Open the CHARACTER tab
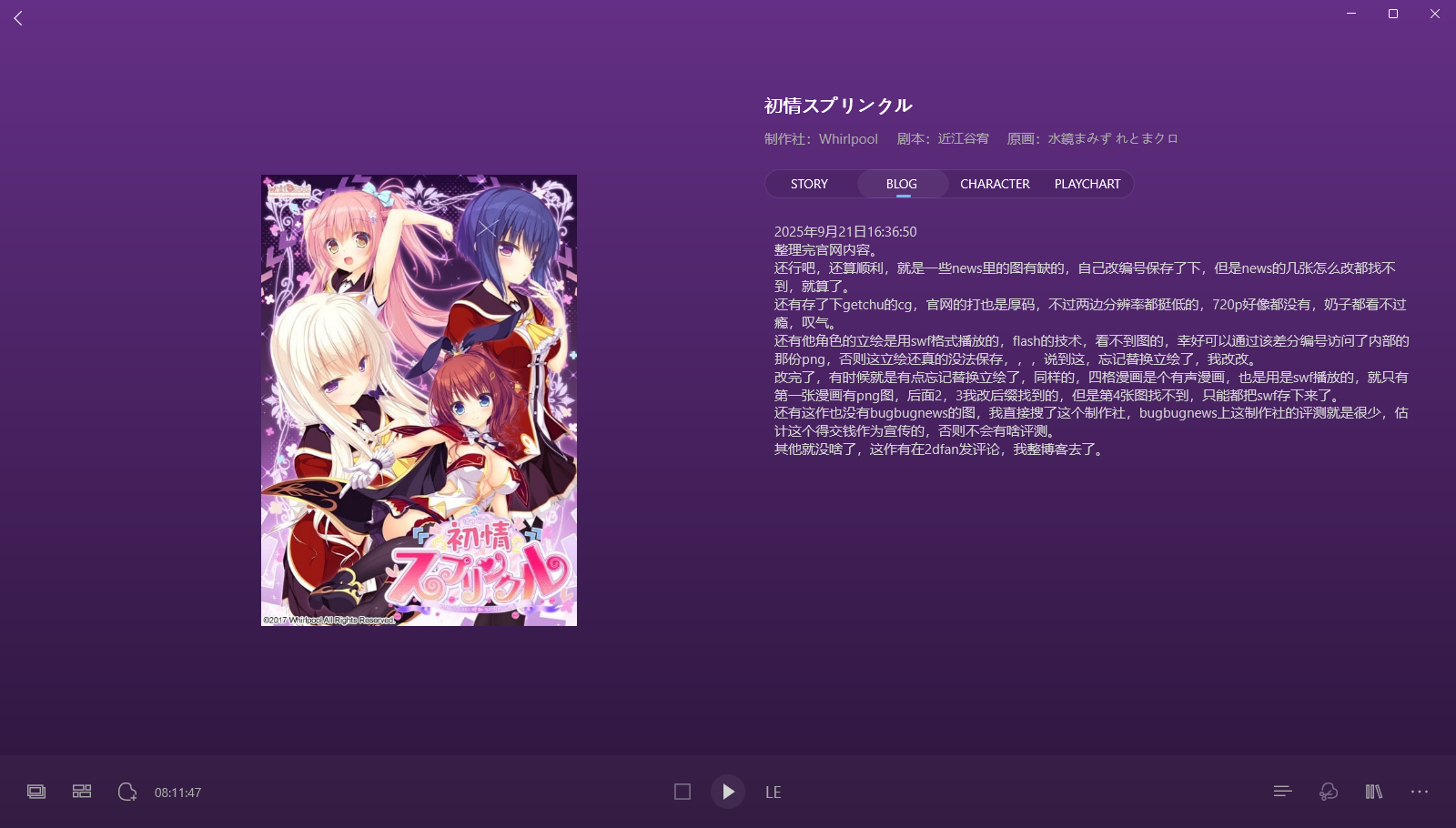The height and width of the screenshot is (828, 1456). pyautogui.click(x=995, y=184)
